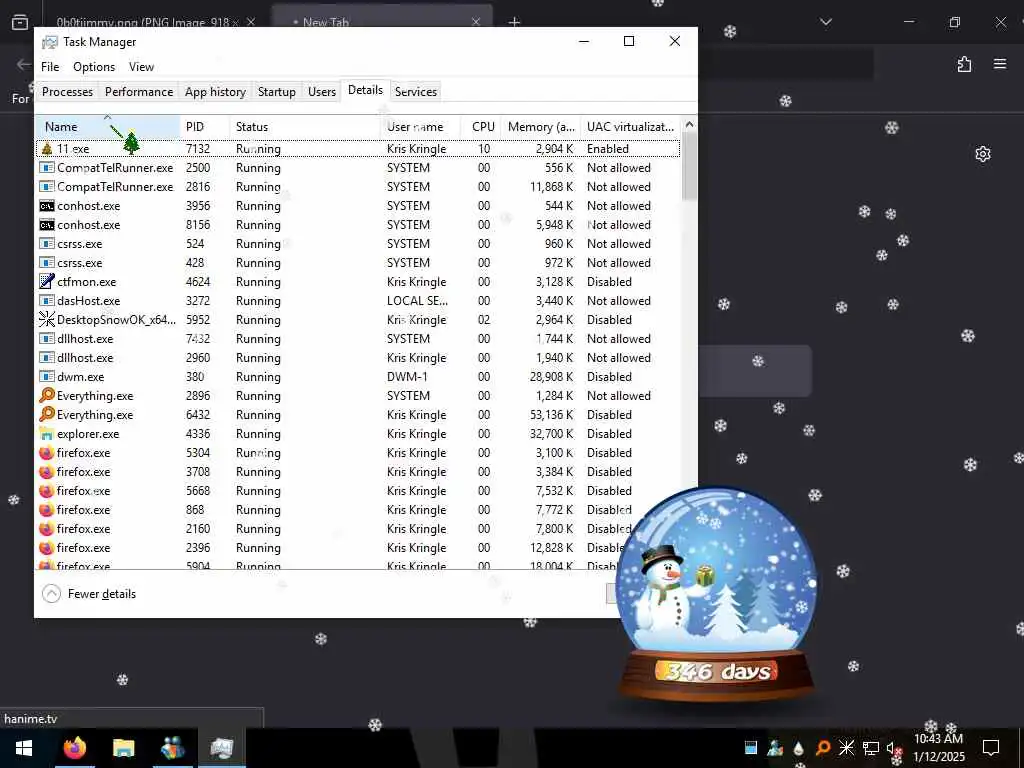The image size is (1024, 768).
Task: Sort by the User name column
Action: (x=421, y=127)
